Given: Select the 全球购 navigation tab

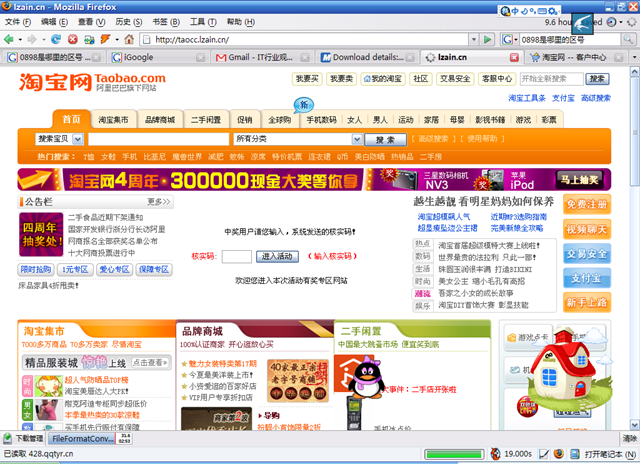Looking at the screenshot, I should click(x=280, y=120).
